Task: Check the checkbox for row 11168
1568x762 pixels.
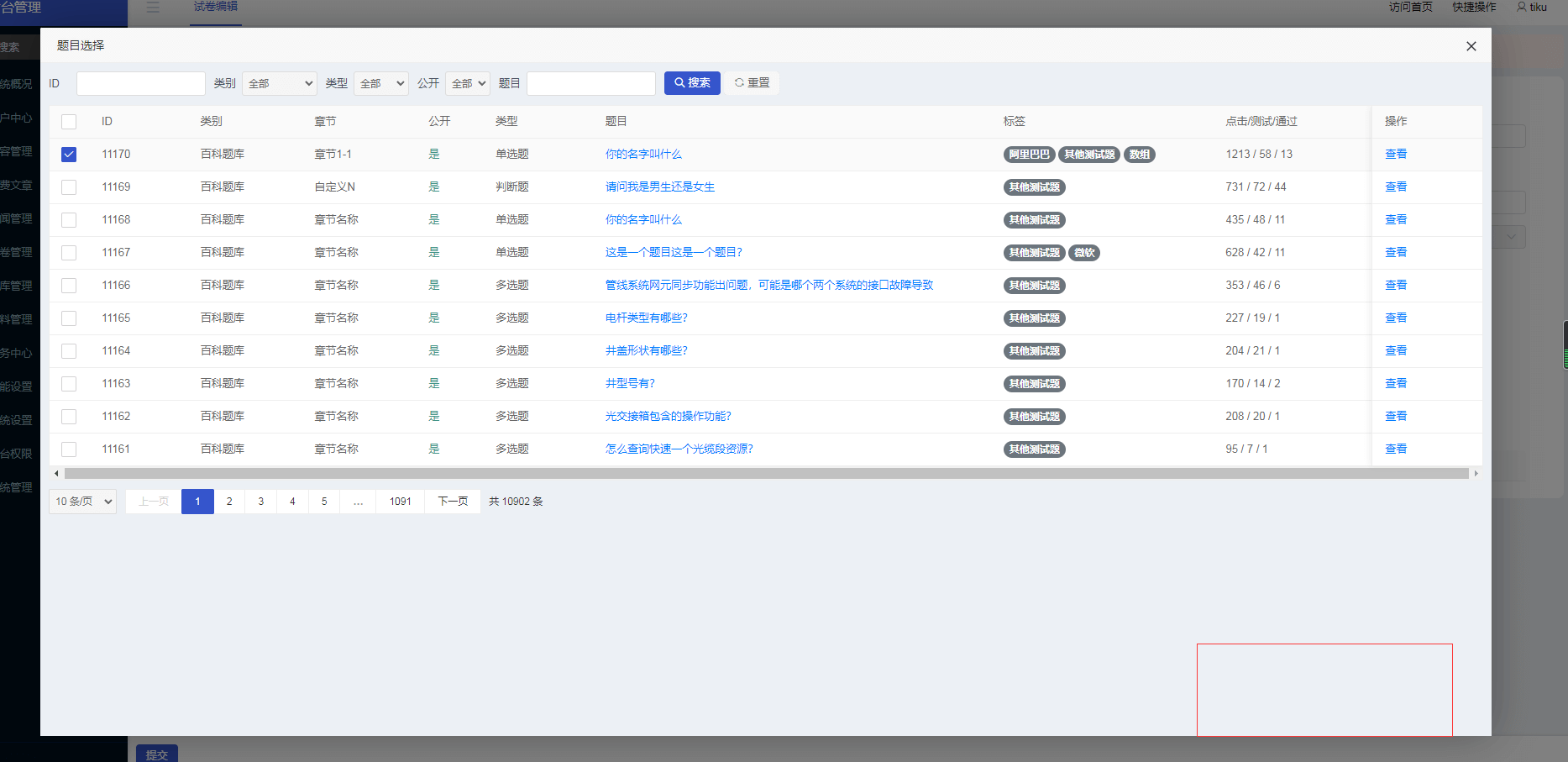Action: pos(69,220)
